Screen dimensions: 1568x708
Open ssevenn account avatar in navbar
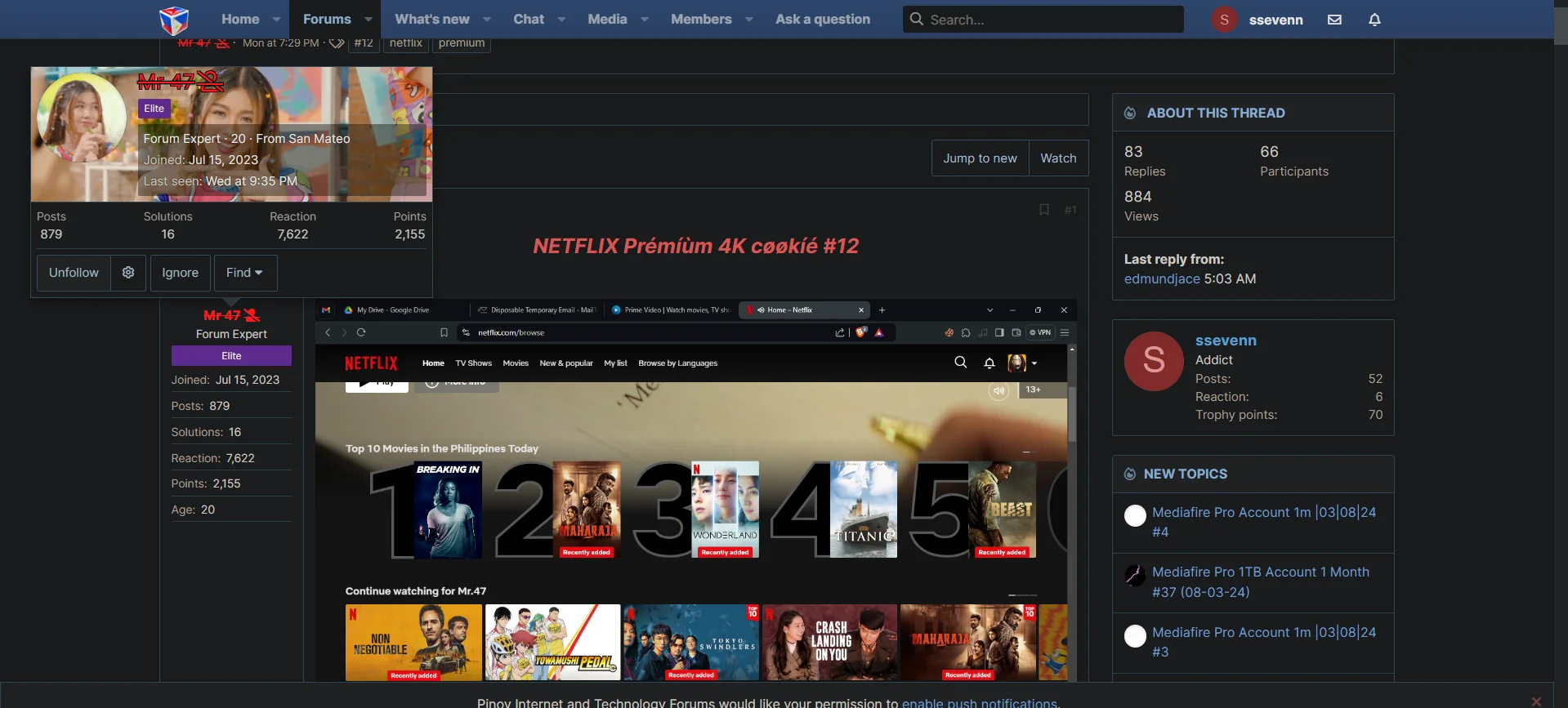coord(1224,20)
